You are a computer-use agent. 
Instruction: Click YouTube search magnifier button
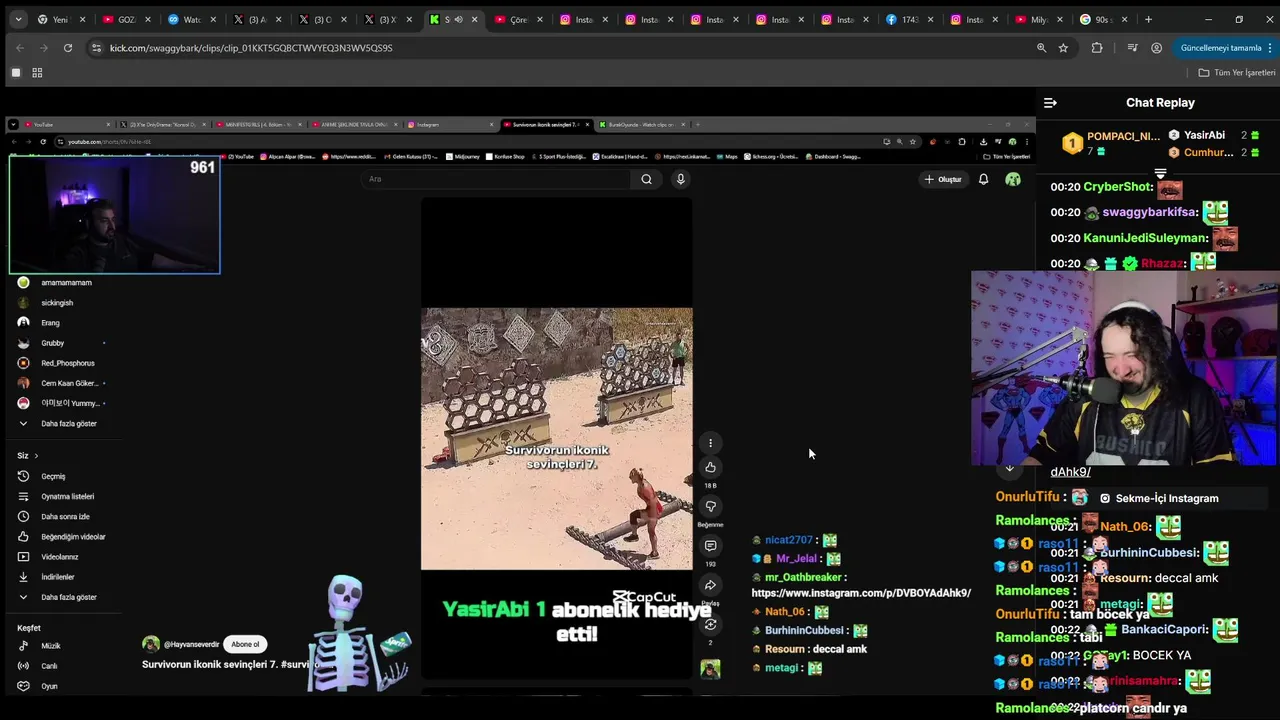[646, 179]
